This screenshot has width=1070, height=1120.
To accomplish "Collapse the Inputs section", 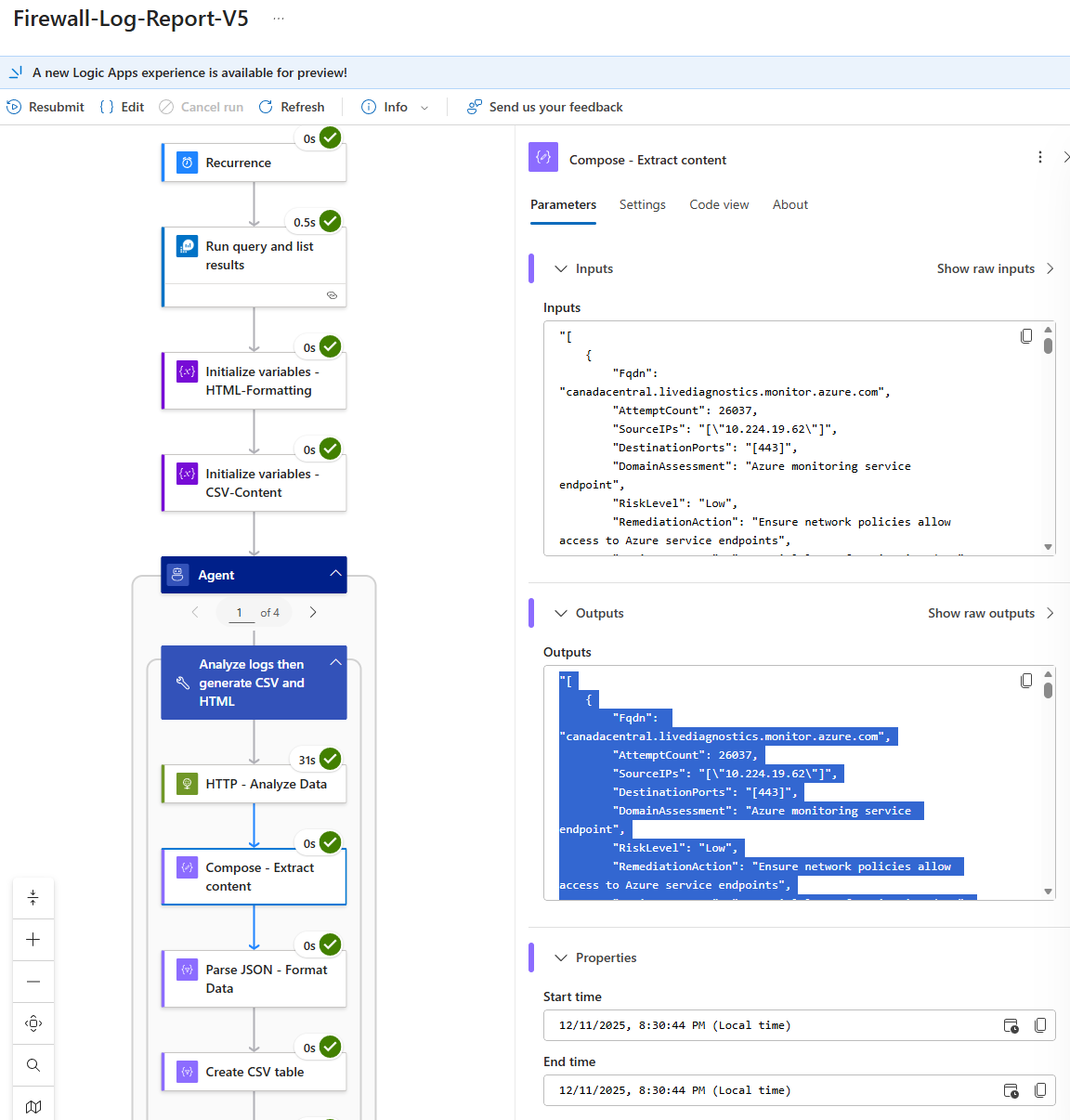I will [x=561, y=269].
